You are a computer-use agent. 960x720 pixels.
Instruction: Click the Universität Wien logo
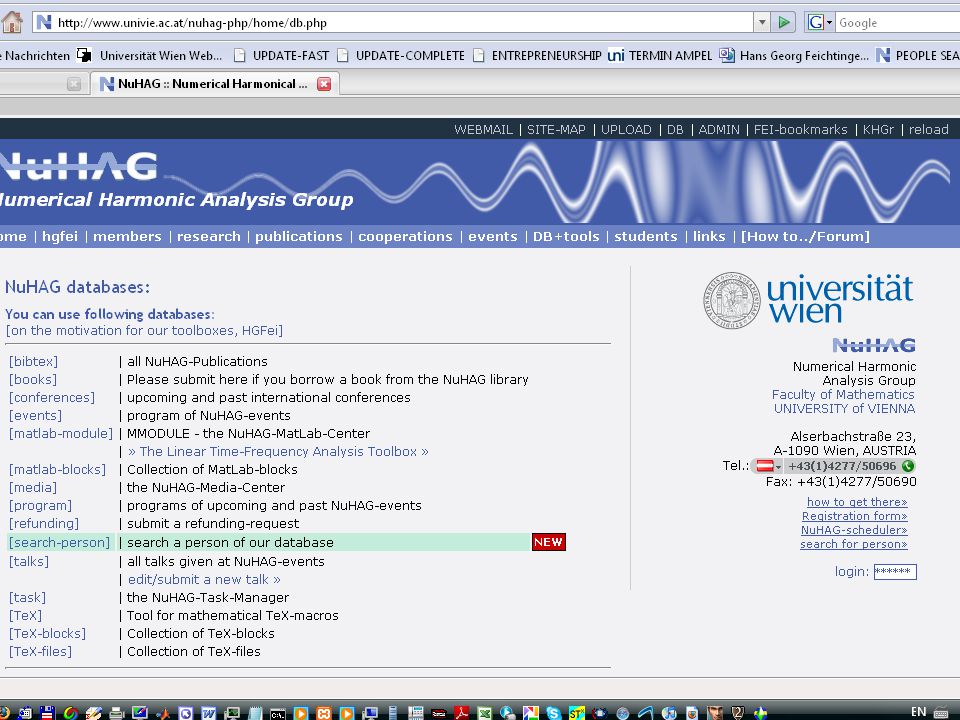click(808, 299)
